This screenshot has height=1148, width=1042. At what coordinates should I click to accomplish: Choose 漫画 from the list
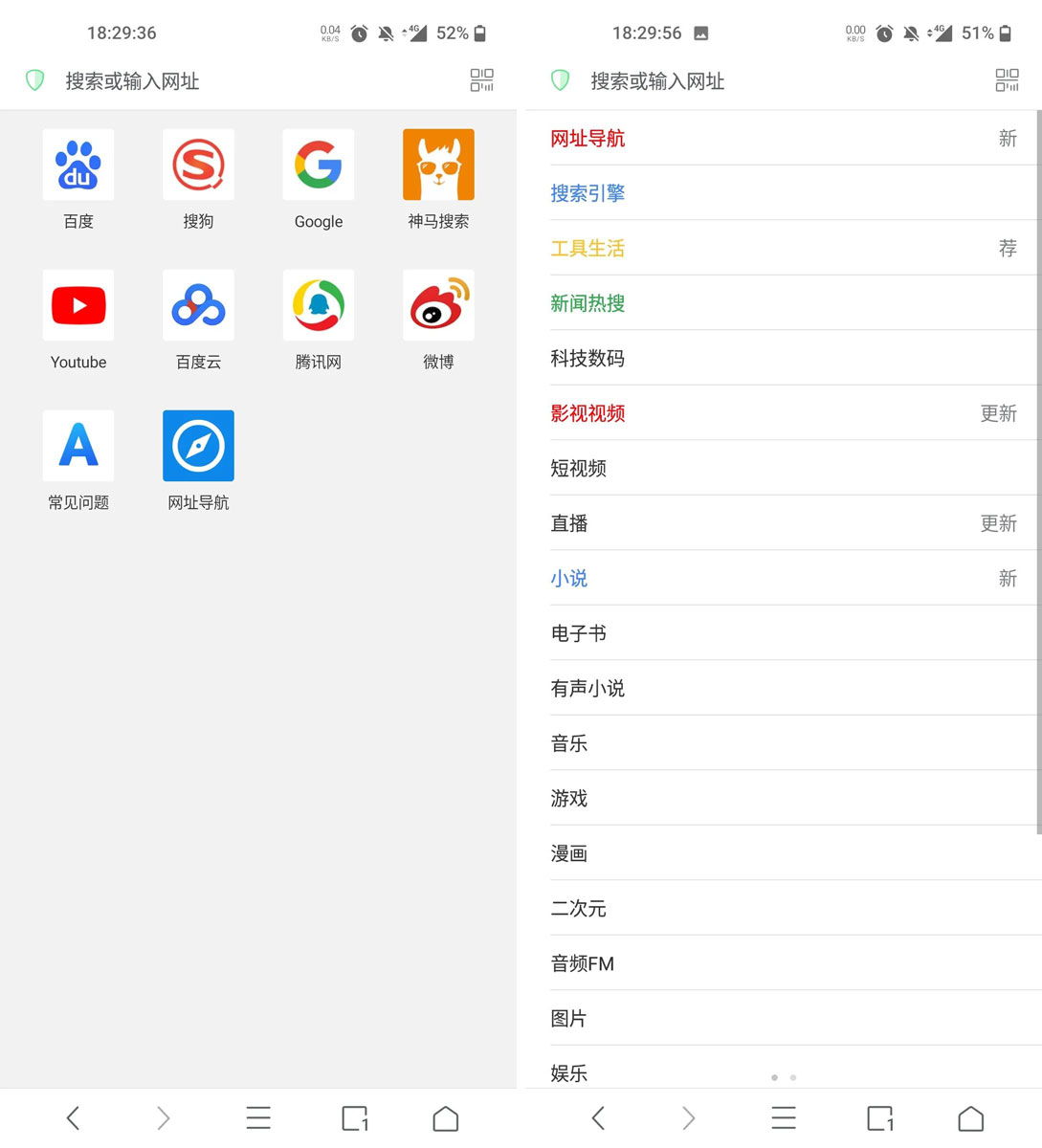tap(784, 853)
